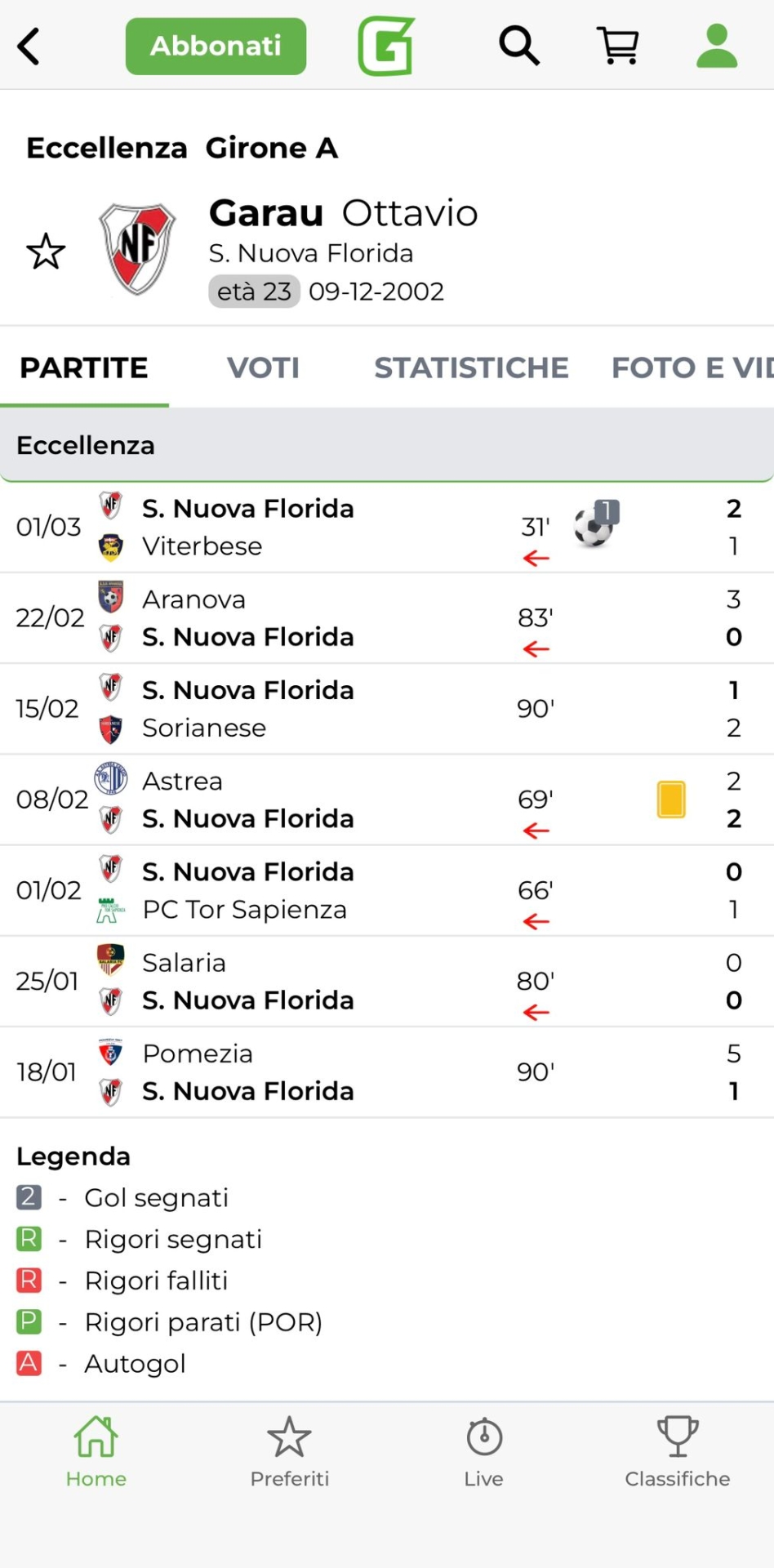Viewport: 774px width, 1568px height.
Task: Switch to the STATISTICHE tab
Action: click(x=471, y=367)
